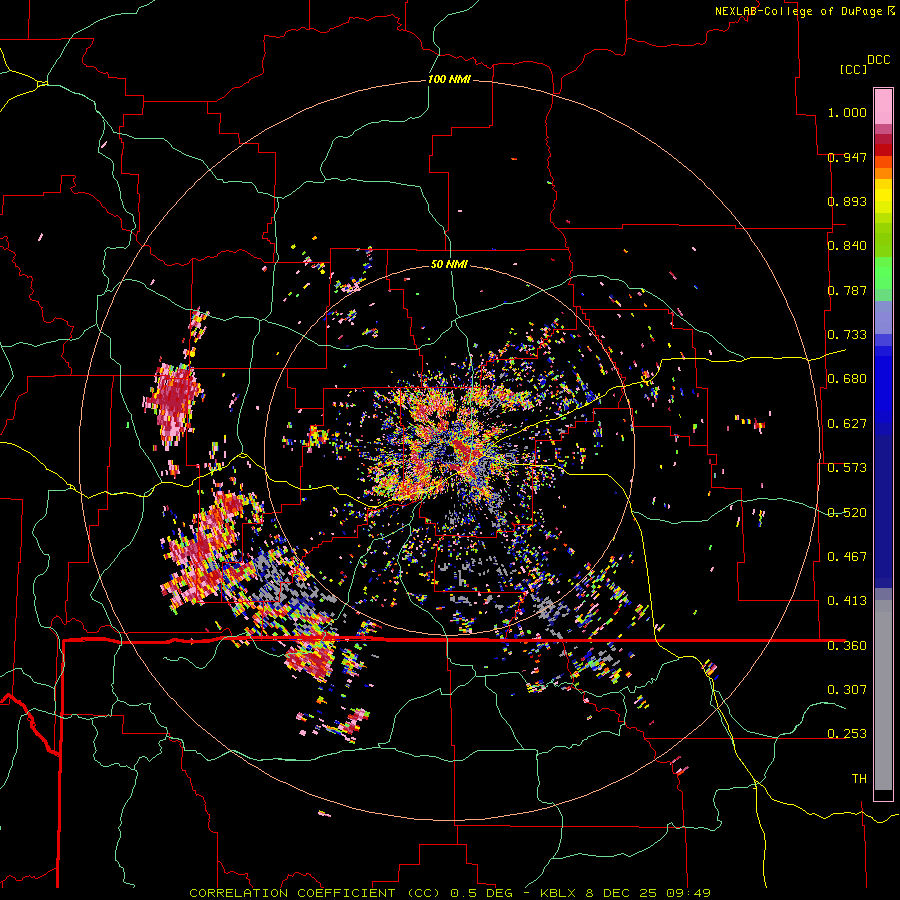The height and width of the screenshot is (900, 900).
Task: Click the 0.307 scale value
Action: coord(847,689)
